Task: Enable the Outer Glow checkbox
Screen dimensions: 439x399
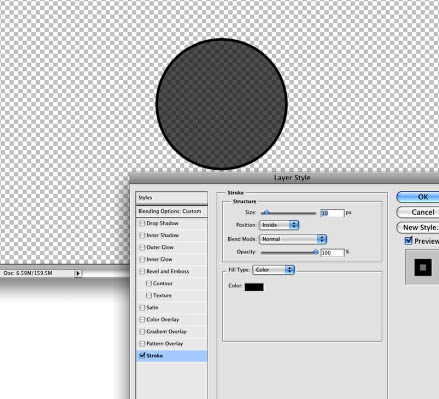Action: pyautogui.click(x=142, y=247)
